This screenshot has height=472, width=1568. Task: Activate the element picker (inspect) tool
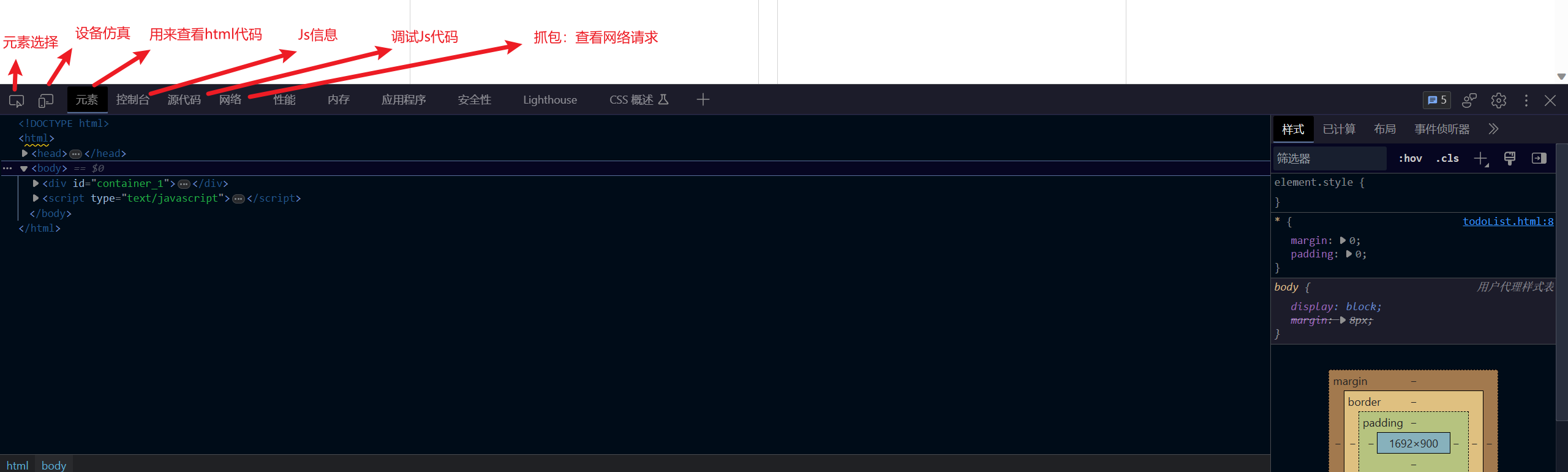tap(17, 101)
